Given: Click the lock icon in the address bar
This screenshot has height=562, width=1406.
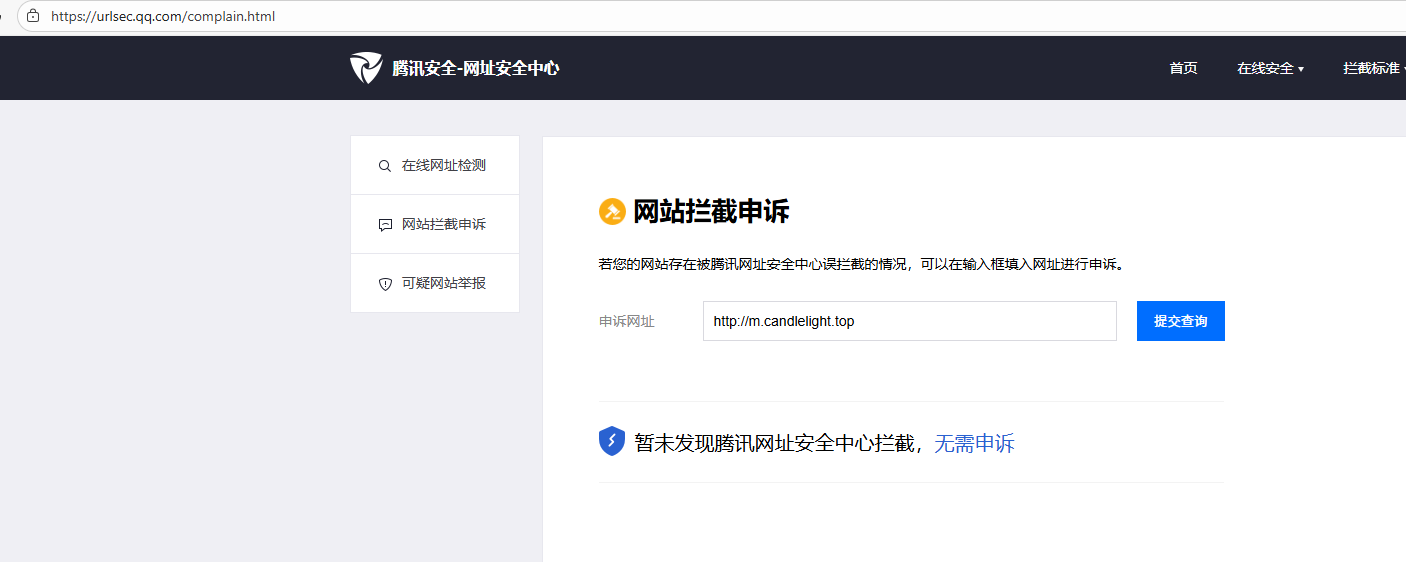Looking at the screenshot, I should [33, 16].
